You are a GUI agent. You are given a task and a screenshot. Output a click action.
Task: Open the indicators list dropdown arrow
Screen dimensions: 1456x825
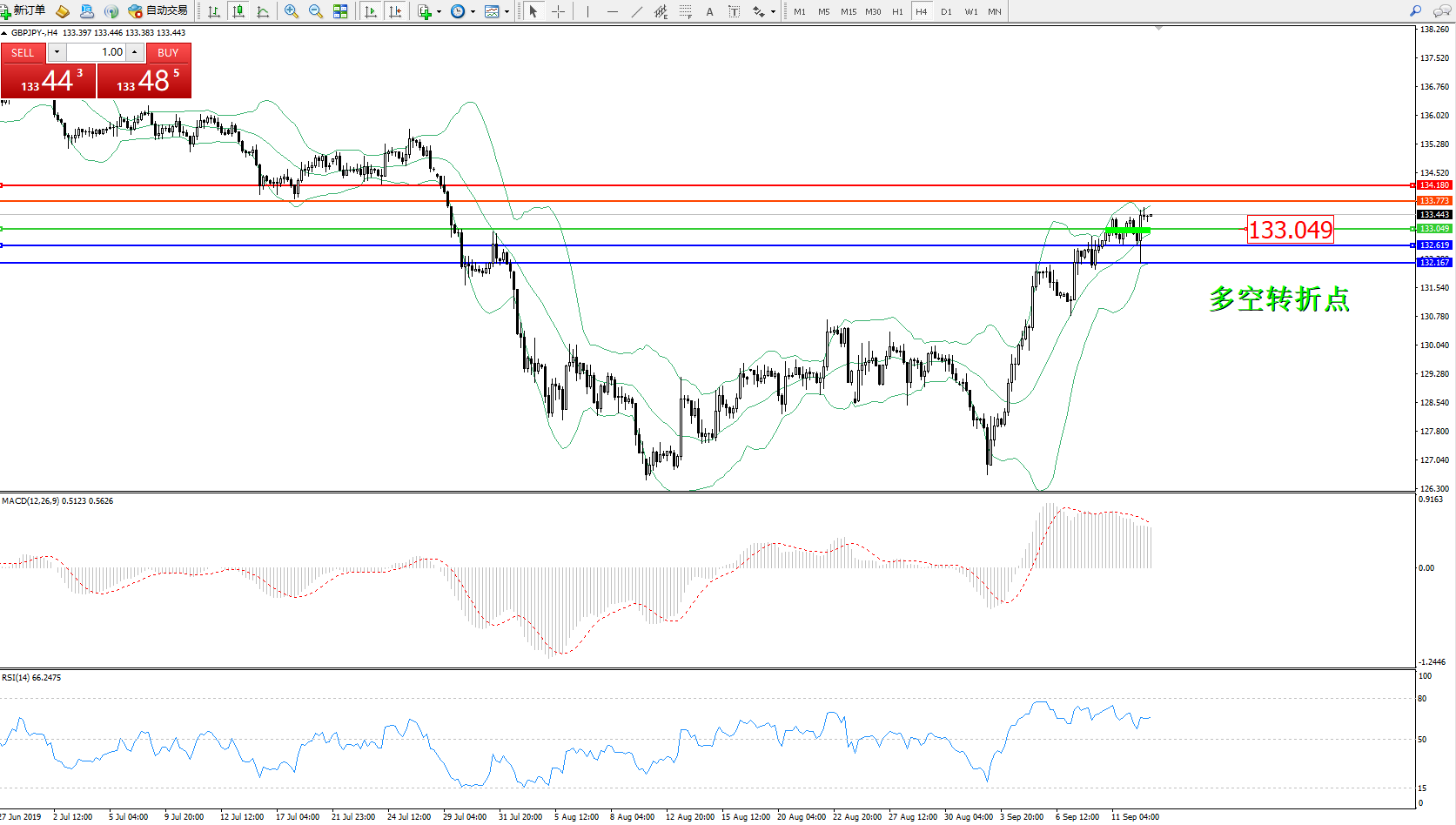[x=439, y=12]
